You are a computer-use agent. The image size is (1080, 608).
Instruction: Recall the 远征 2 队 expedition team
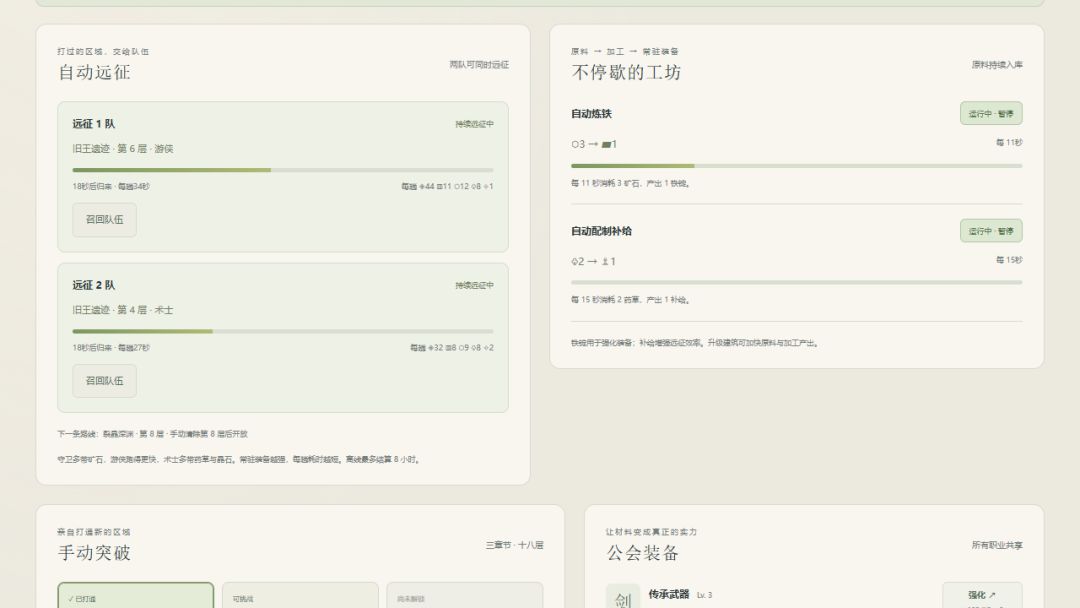(105, 381)
